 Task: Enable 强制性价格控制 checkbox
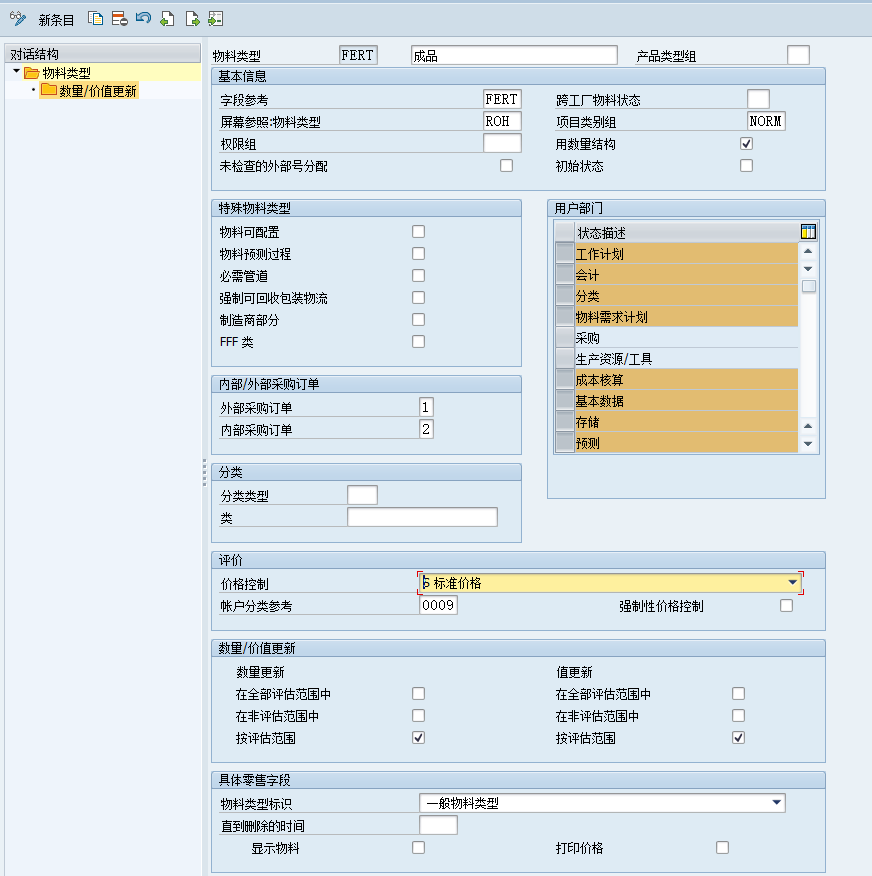[x=786, y=606]
